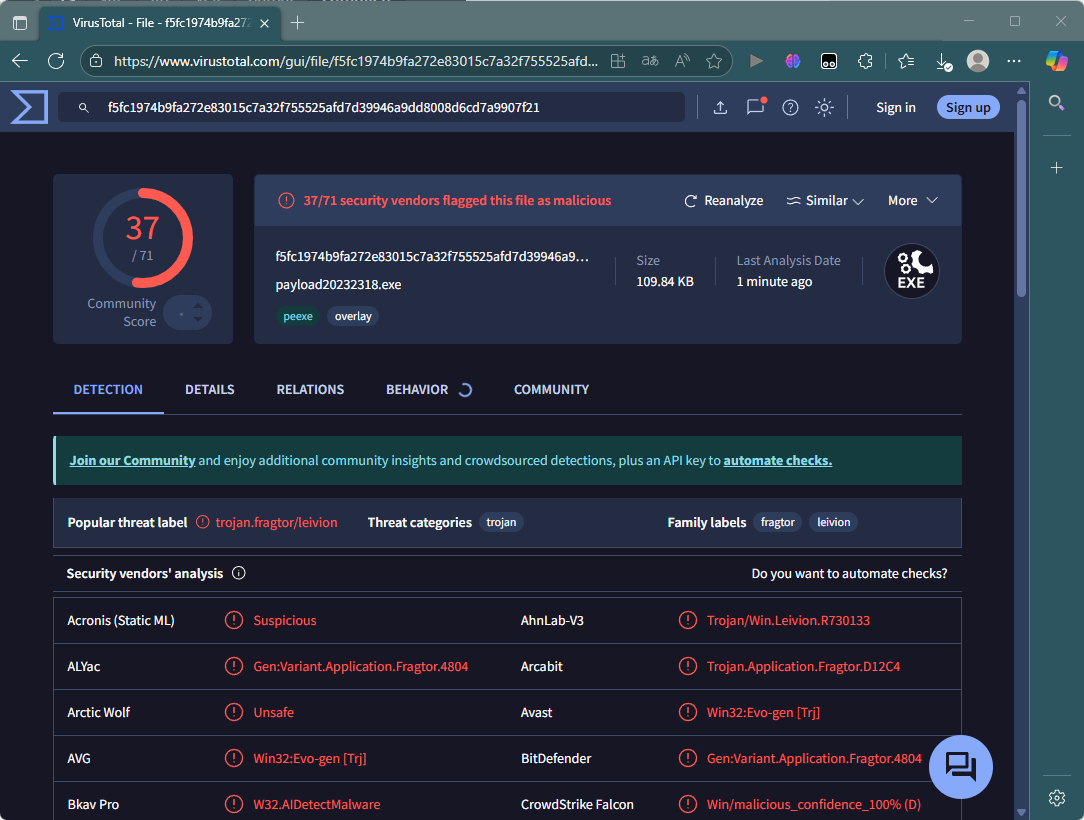Vote community score up arrow

pos(198,306)
